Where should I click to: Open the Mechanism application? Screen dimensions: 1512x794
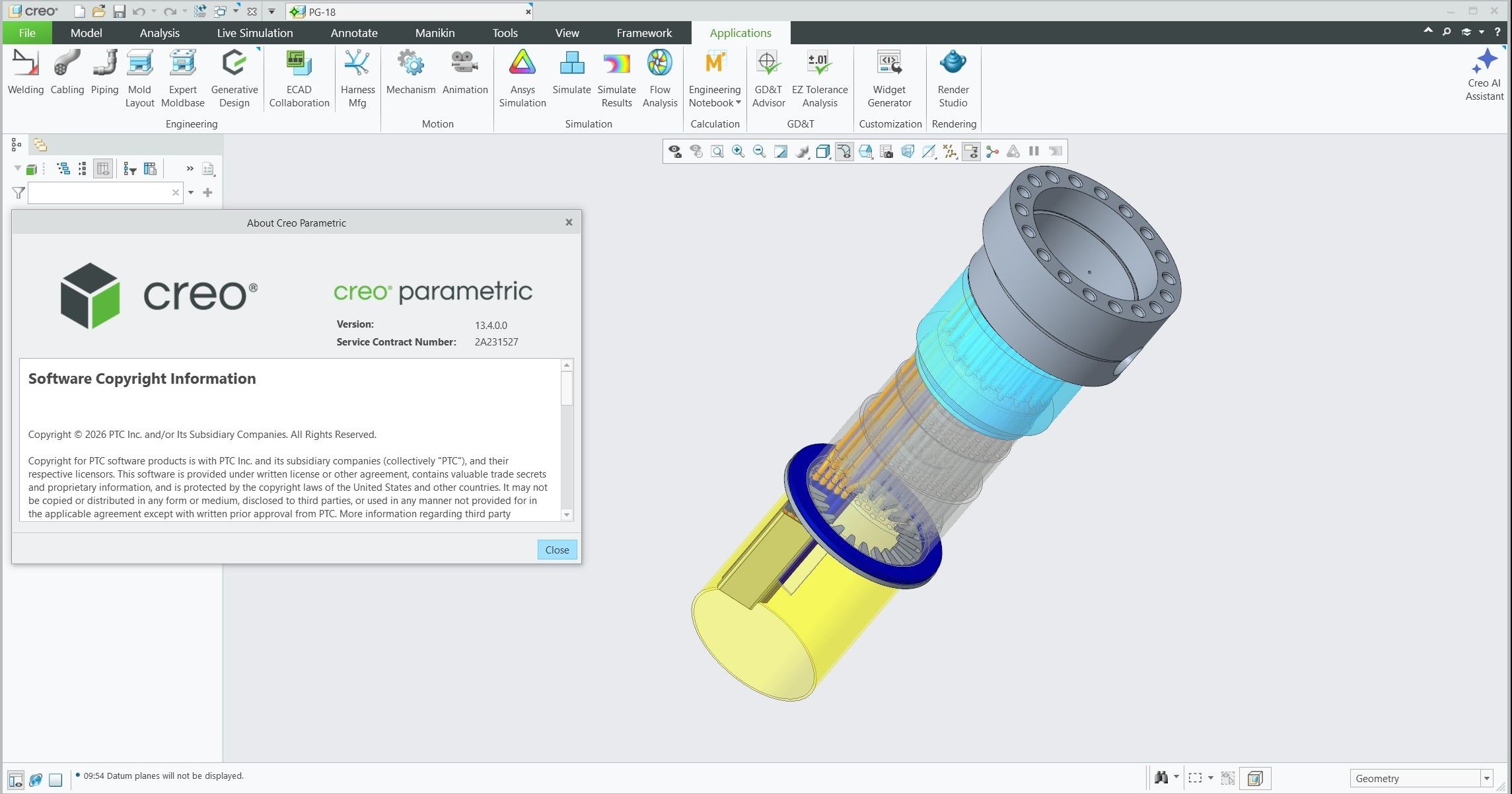click(x=411, y=73)
